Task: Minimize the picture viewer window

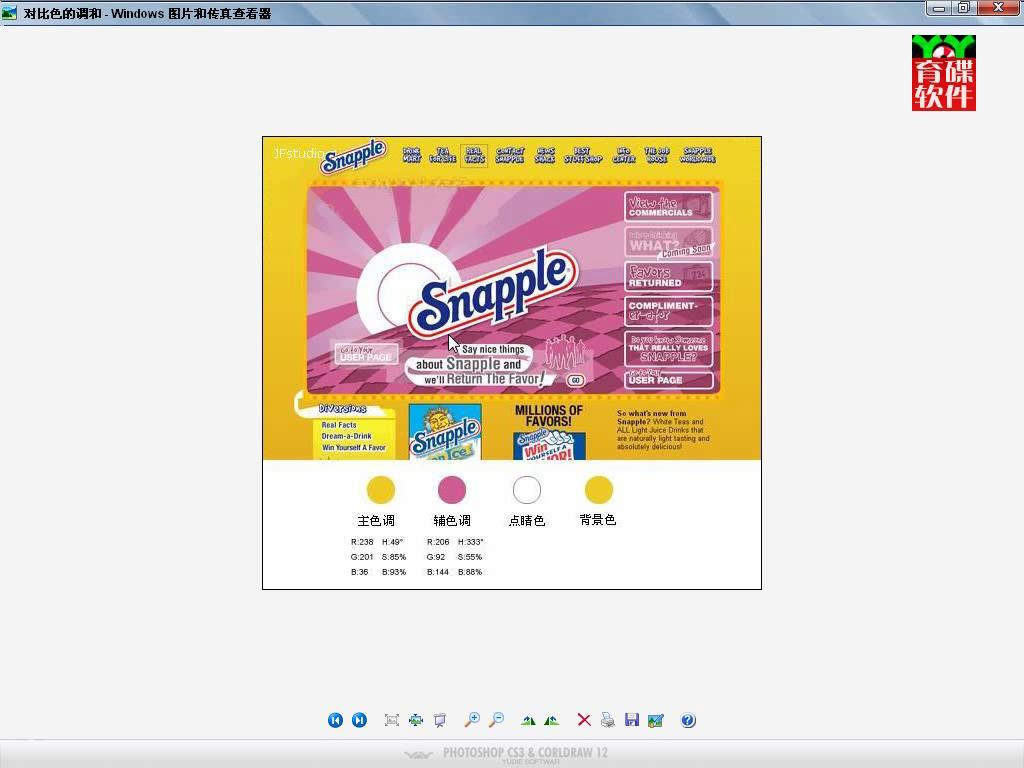Action: (938, 8)
